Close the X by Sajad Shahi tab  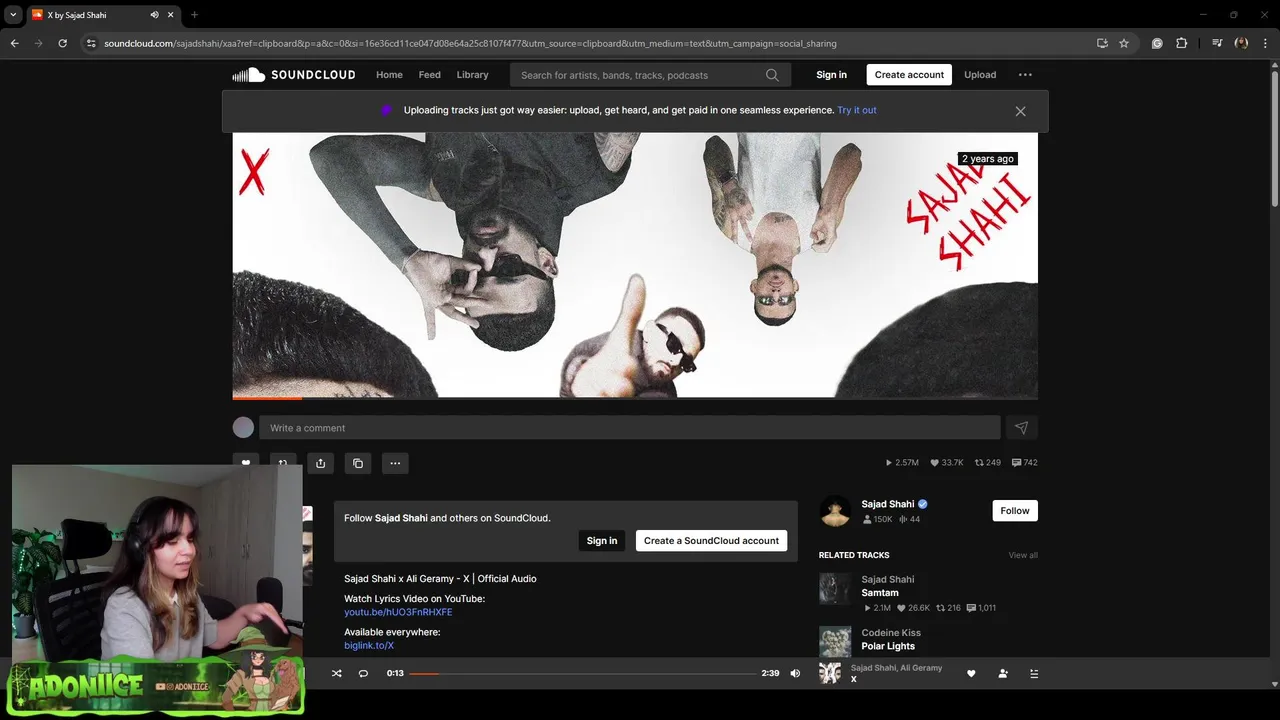[171, 15]
